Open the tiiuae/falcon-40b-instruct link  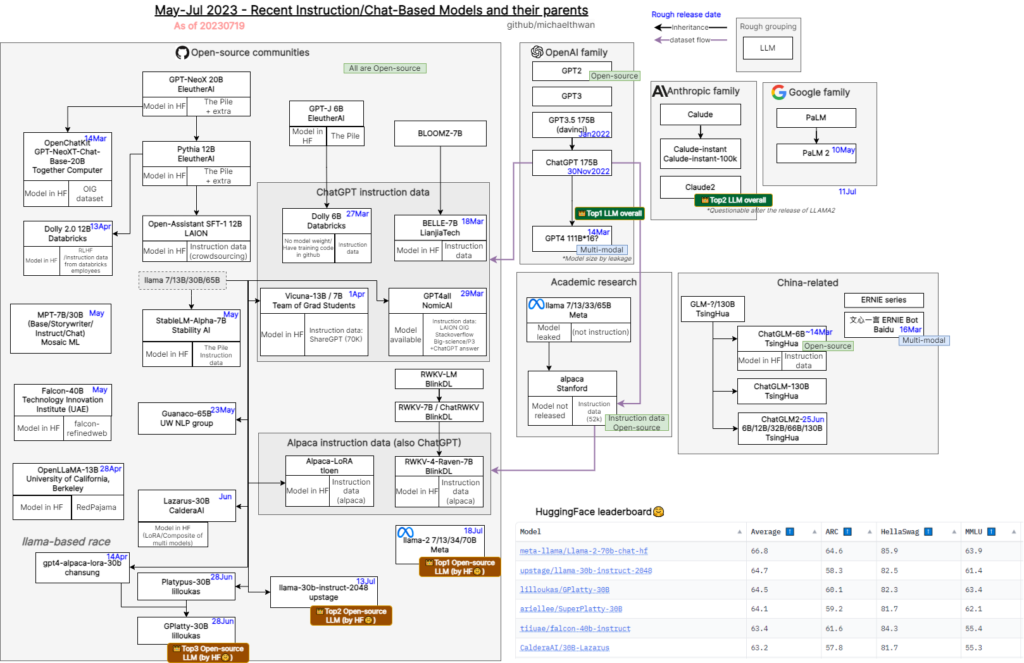(x=575, y=628)
